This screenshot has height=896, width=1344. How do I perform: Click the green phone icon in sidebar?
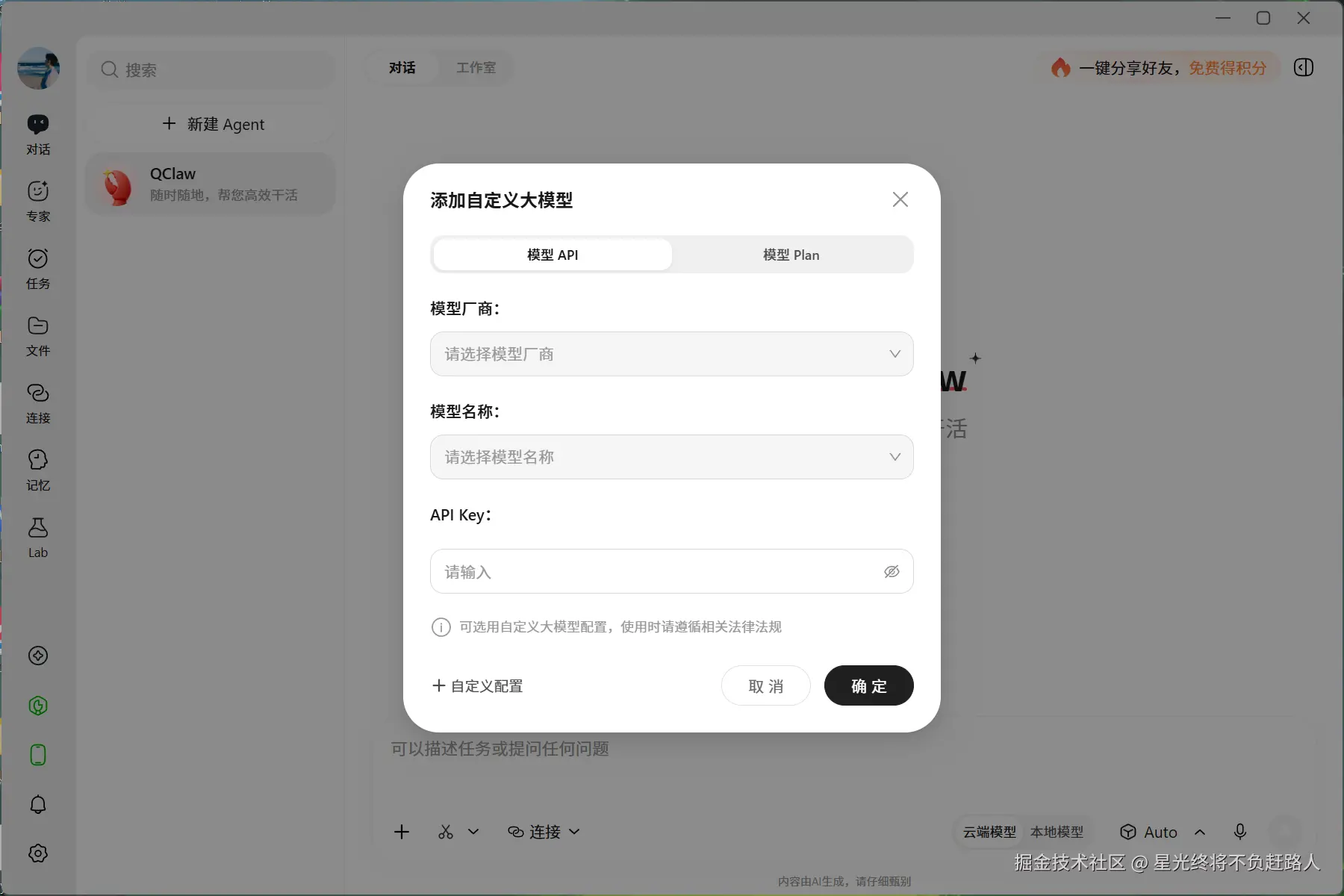tap(38, 755)
